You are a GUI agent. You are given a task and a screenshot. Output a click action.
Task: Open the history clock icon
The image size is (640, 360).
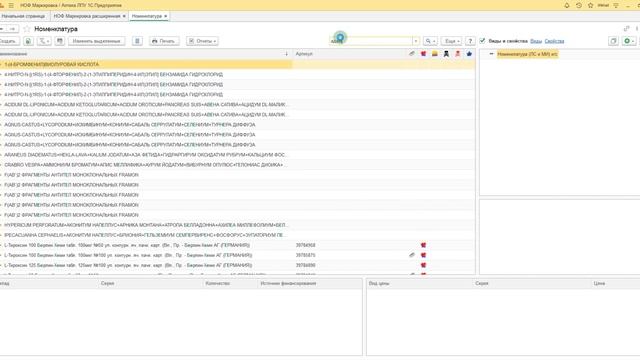pyautogui.click(x=578, y=5)
